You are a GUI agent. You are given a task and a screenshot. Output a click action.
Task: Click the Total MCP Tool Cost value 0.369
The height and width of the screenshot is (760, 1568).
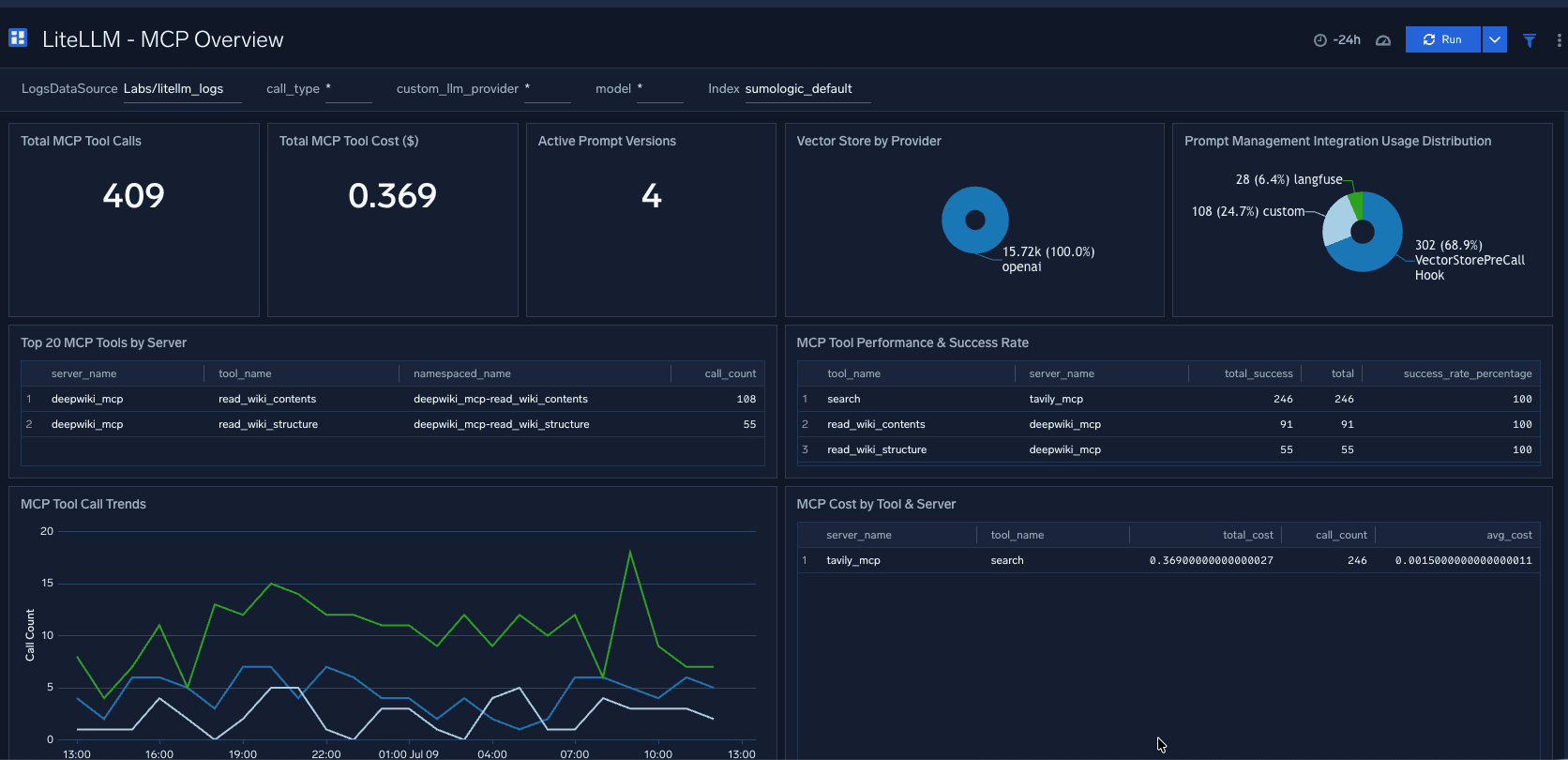coord(392,195)
